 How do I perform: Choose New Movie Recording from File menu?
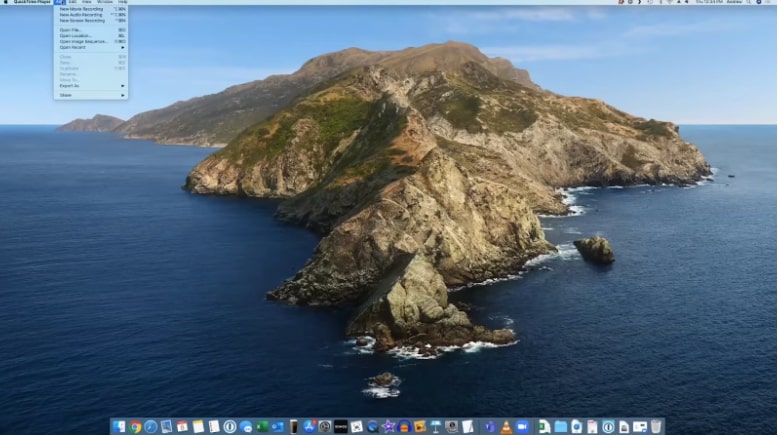pos(91,9)
